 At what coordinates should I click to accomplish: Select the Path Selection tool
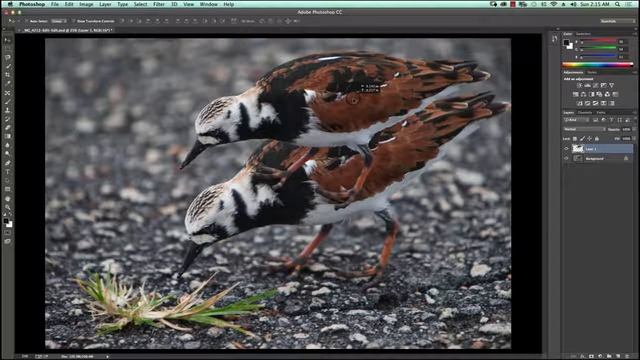(7, 180)
